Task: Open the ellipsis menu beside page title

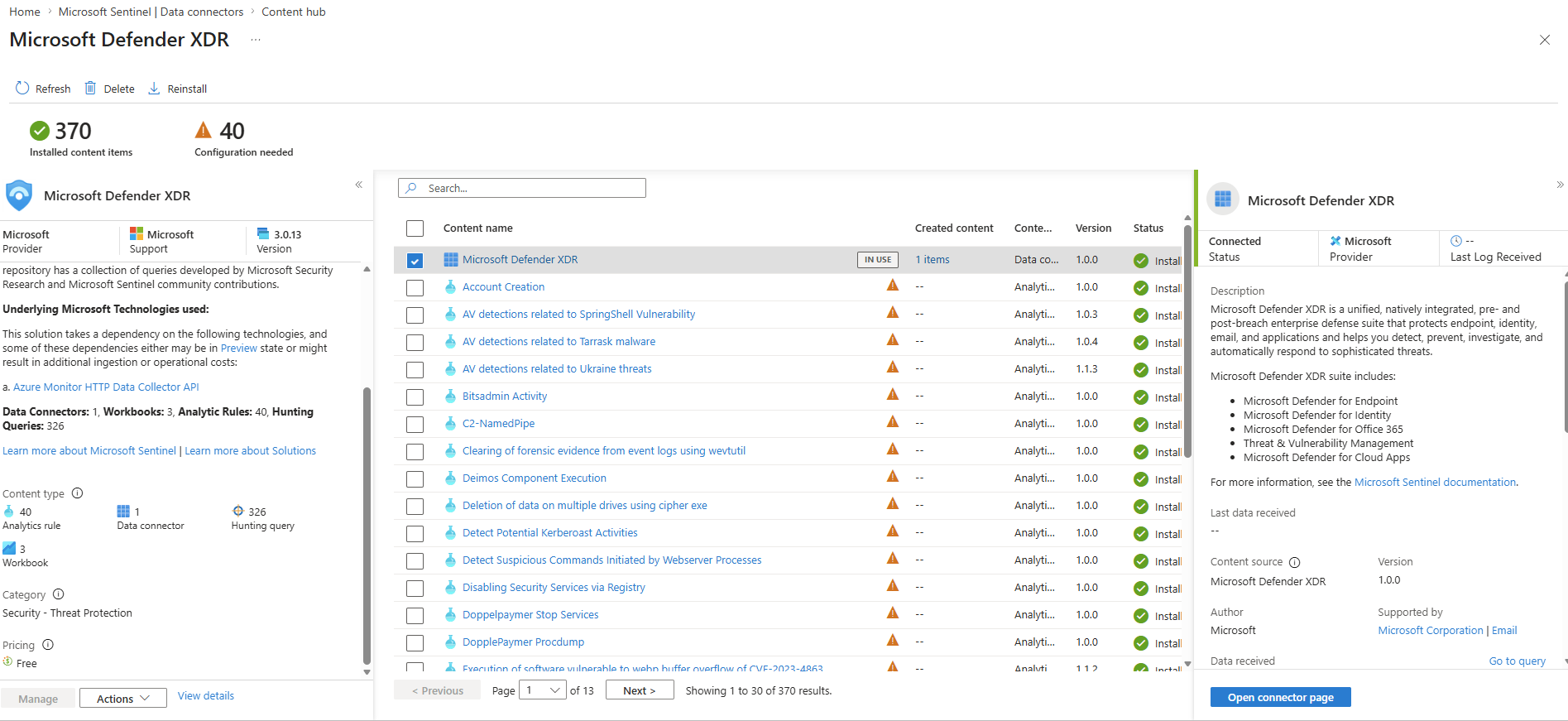Action: click(256, 40)
